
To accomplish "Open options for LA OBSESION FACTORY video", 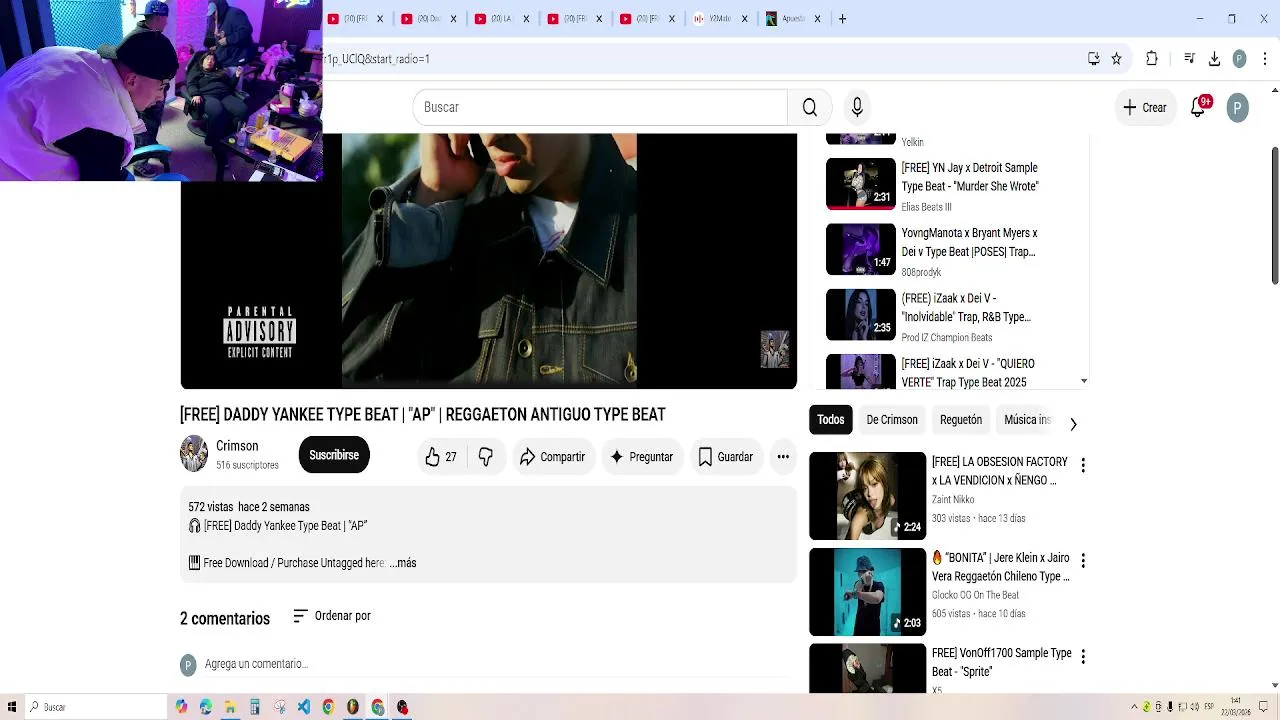I will tap(1082, 465).
